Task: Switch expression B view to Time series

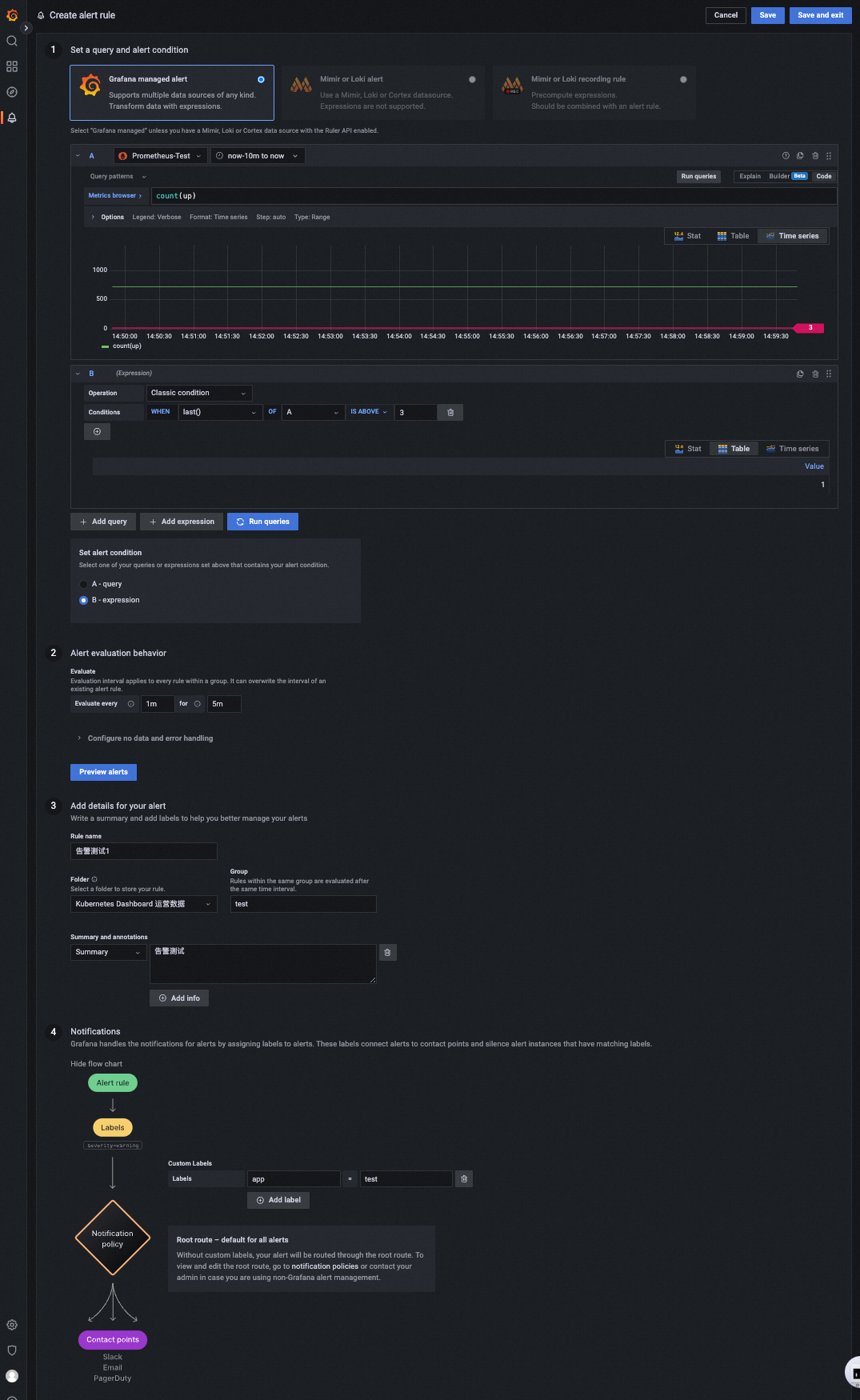Action: [792, 450]
